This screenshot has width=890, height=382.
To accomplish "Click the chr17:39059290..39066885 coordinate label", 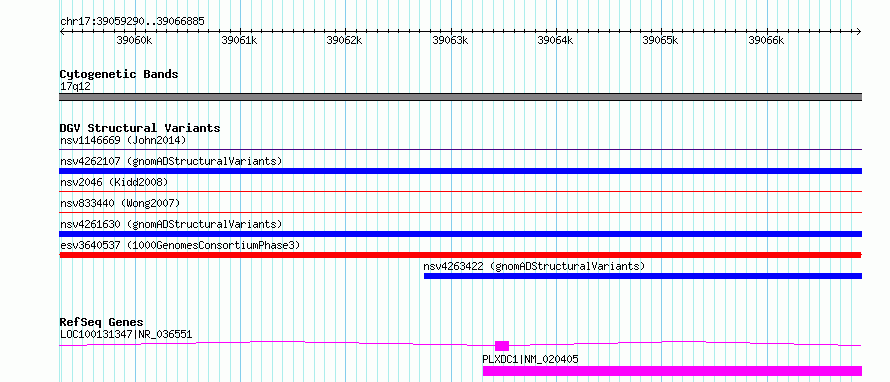I will 132,22.
